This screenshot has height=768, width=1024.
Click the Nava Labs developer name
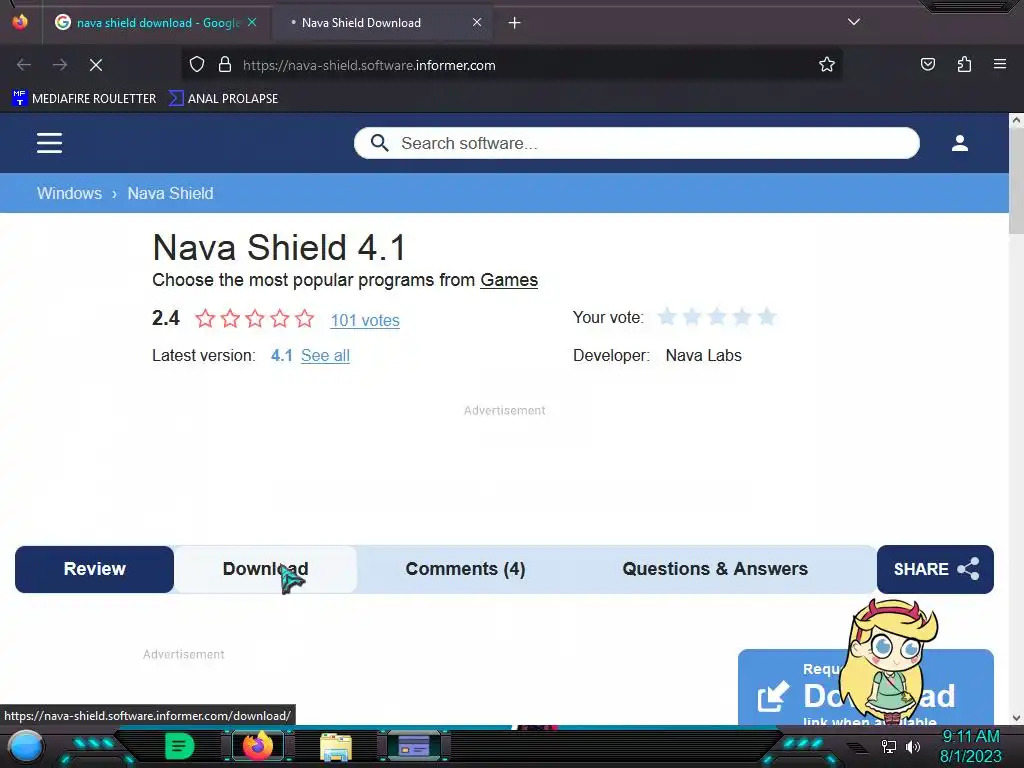click(703, 355)
